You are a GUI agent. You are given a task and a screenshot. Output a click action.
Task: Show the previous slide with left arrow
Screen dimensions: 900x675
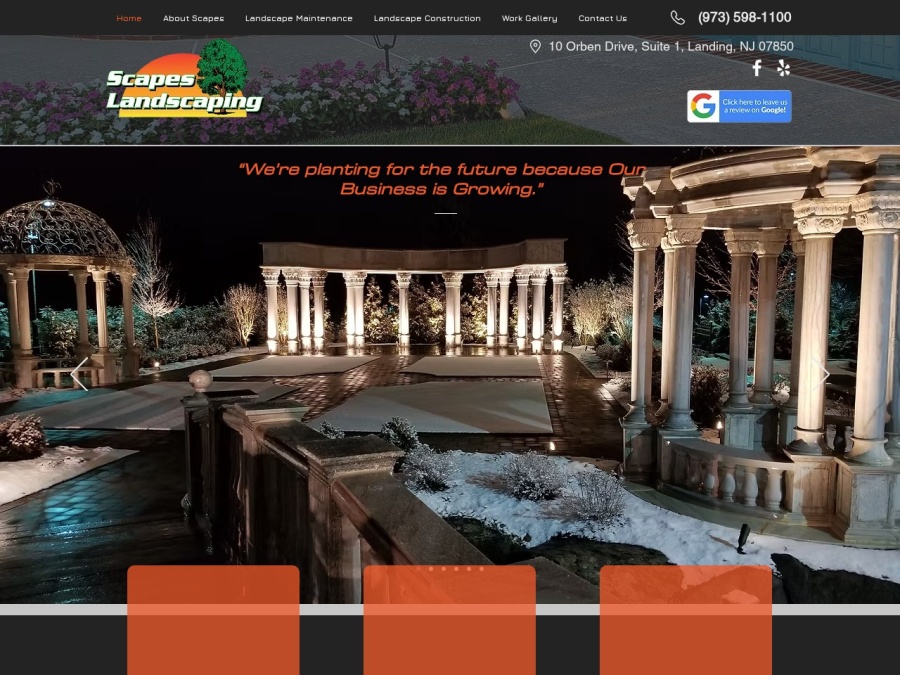click(x=79, y=374)
